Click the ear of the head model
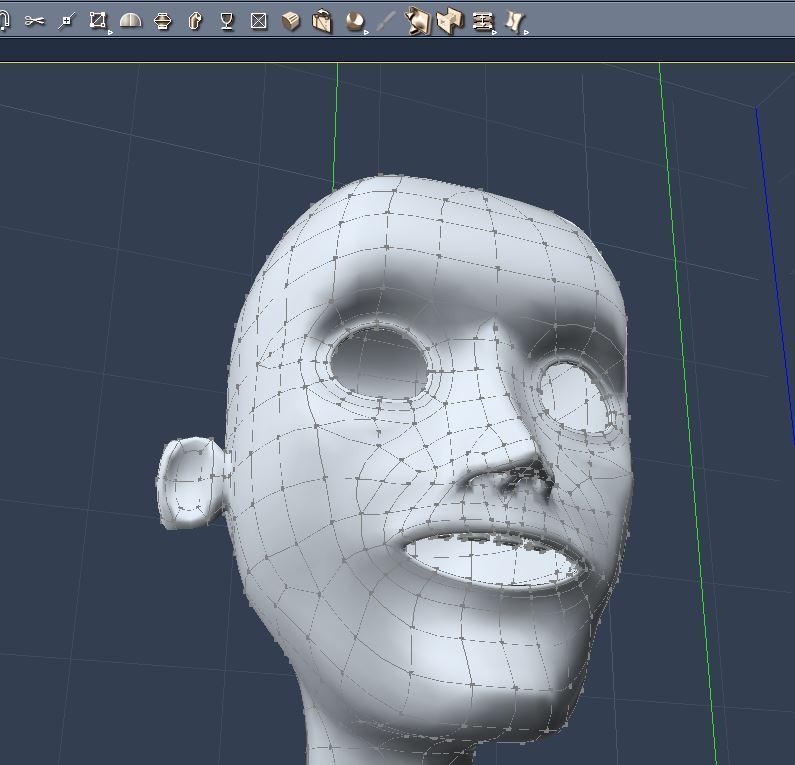The image size is (795, 765). [187, 482]
